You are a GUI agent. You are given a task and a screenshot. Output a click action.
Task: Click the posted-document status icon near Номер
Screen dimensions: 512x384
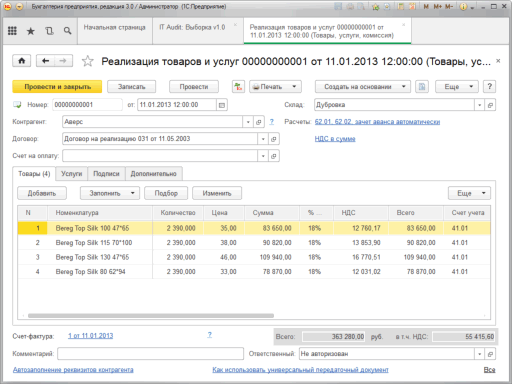[17, 105]
